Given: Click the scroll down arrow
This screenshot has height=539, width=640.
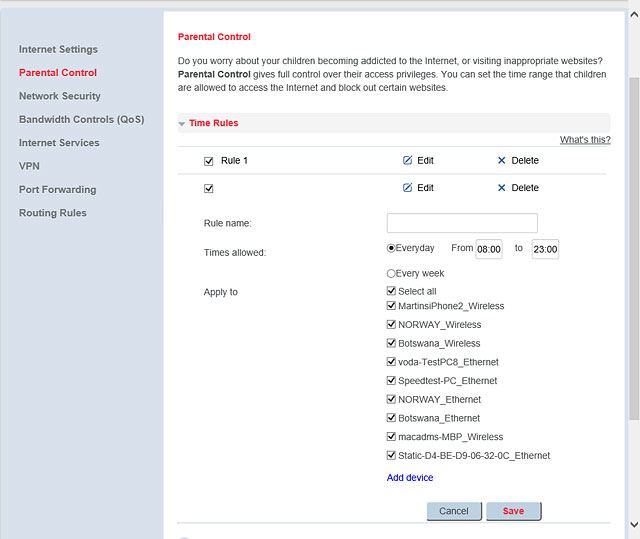Looking at the screenshot, I should 634,524.
